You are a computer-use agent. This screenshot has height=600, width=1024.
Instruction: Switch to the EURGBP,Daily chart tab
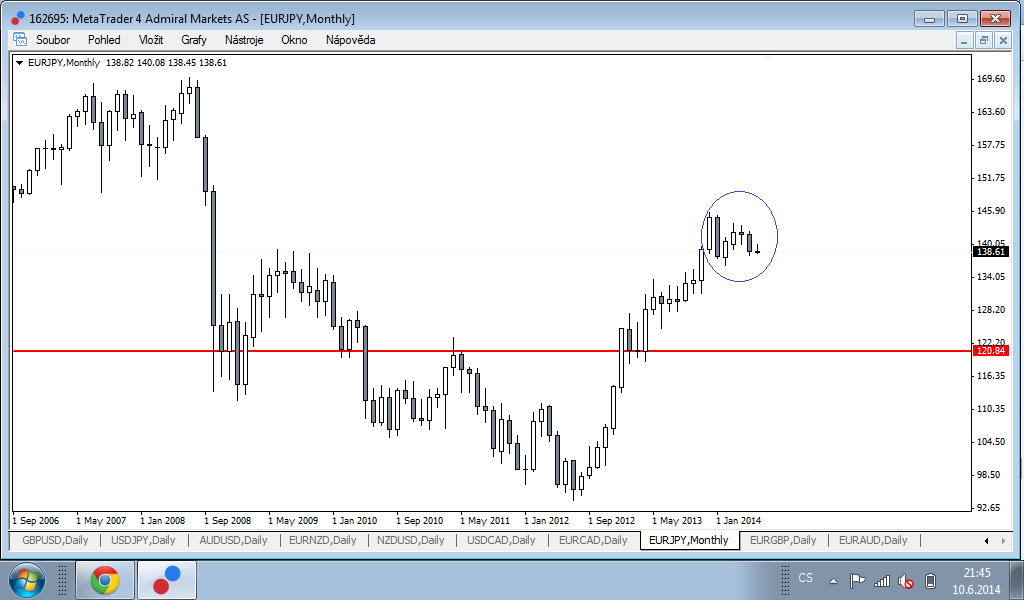coord(783,540)
